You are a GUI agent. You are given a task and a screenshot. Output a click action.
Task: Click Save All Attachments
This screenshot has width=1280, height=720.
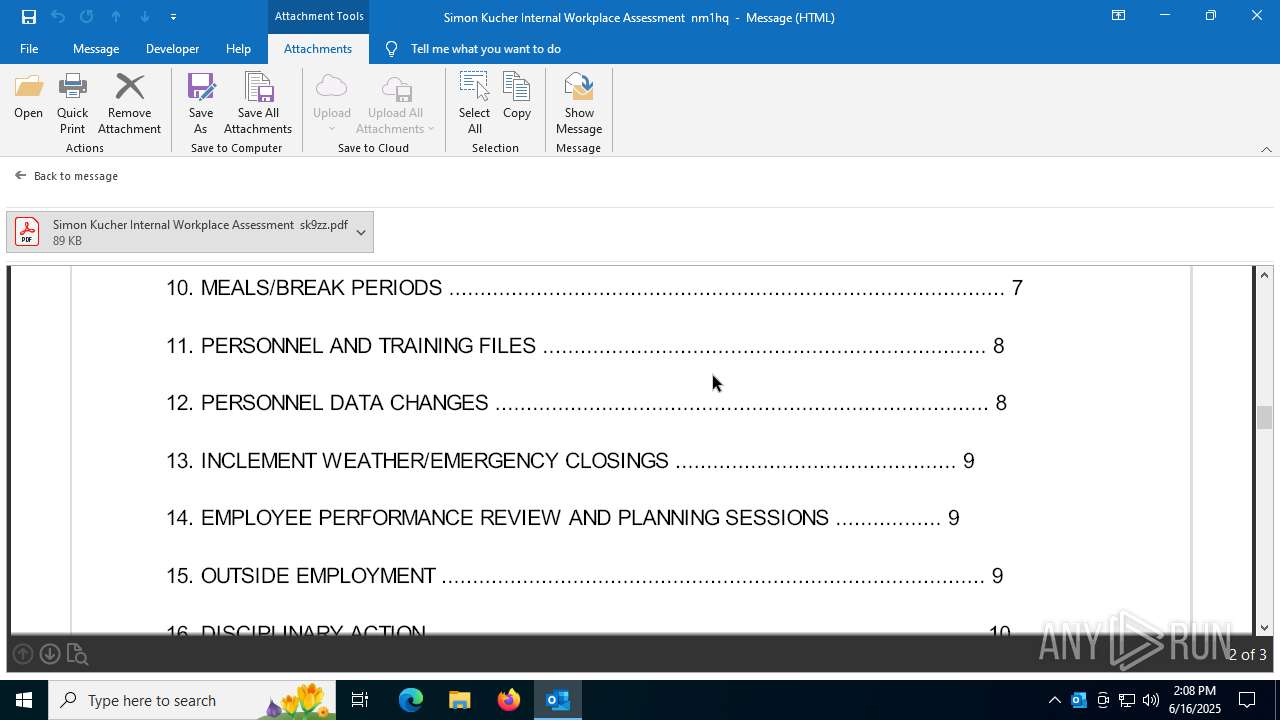coord(258,103)
